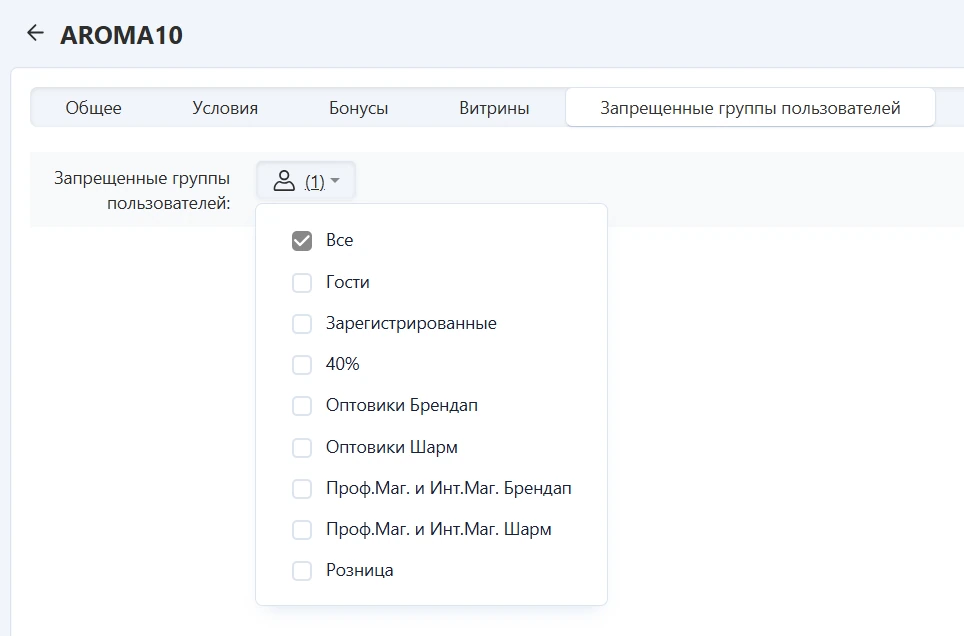This screenshot has height=636, width=964.
Task: Select the Оптовики Брендап checkbox
Action: 302,406
